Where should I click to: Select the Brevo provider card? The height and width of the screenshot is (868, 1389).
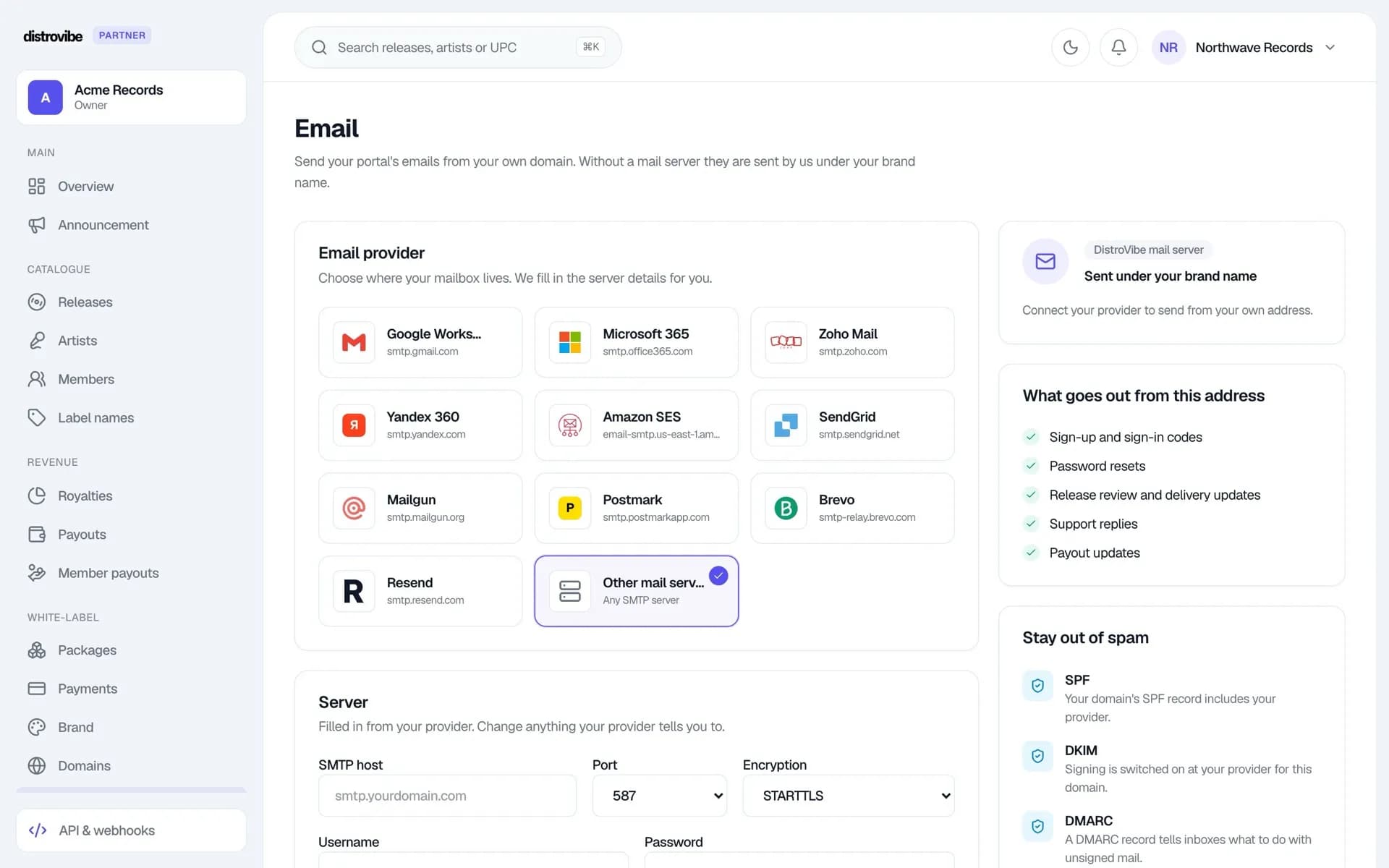point(852,508)
